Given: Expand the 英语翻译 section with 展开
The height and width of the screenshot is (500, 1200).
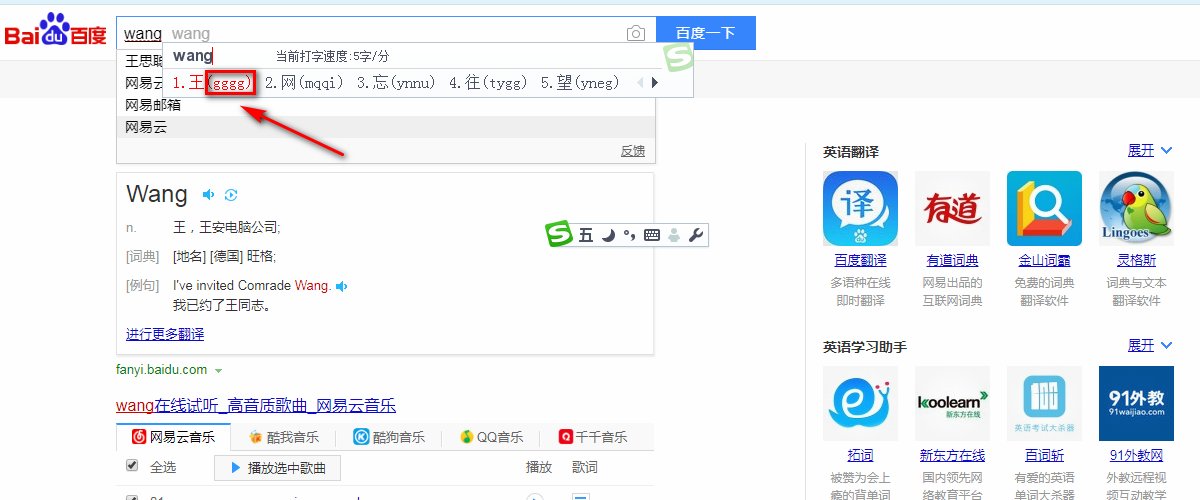Looking at the screenshot, I should [1148, 150].
